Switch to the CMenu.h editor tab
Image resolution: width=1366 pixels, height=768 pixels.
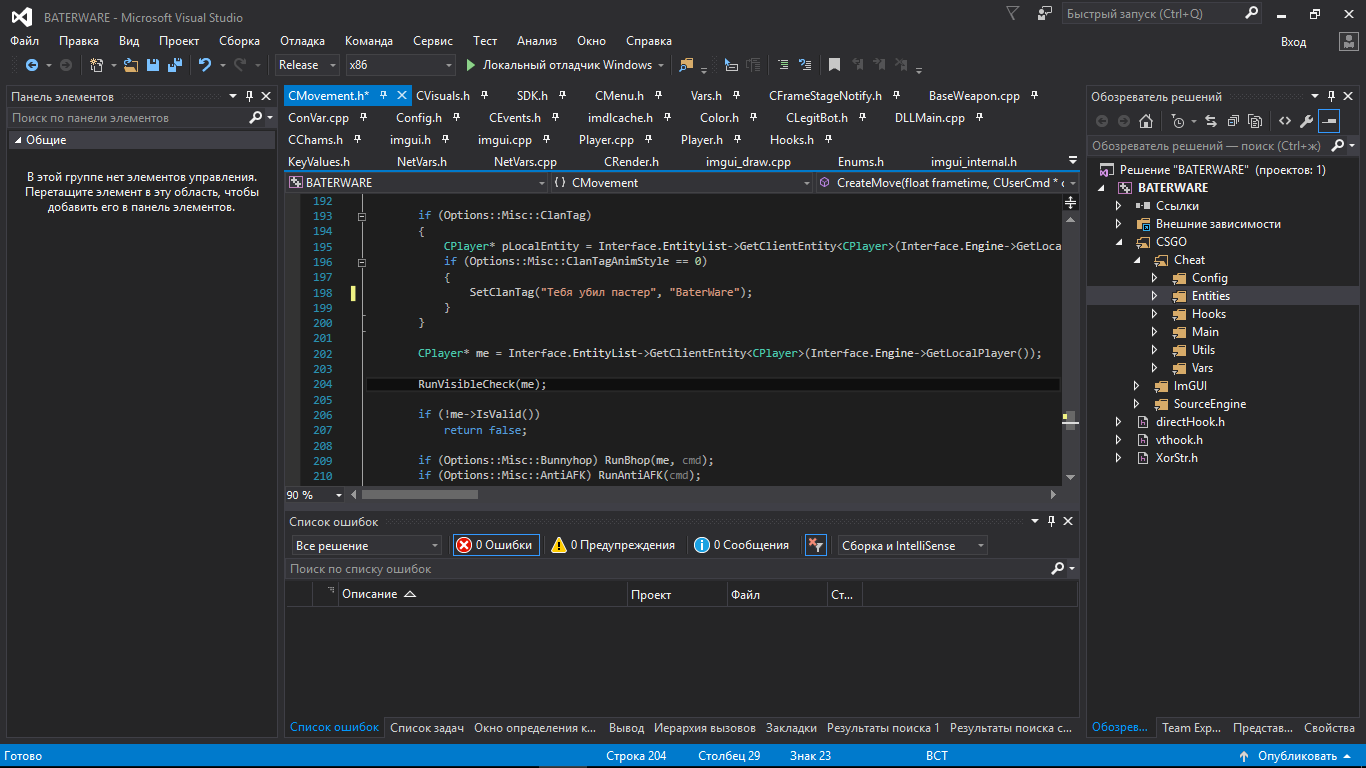click(x=619, y=96)
